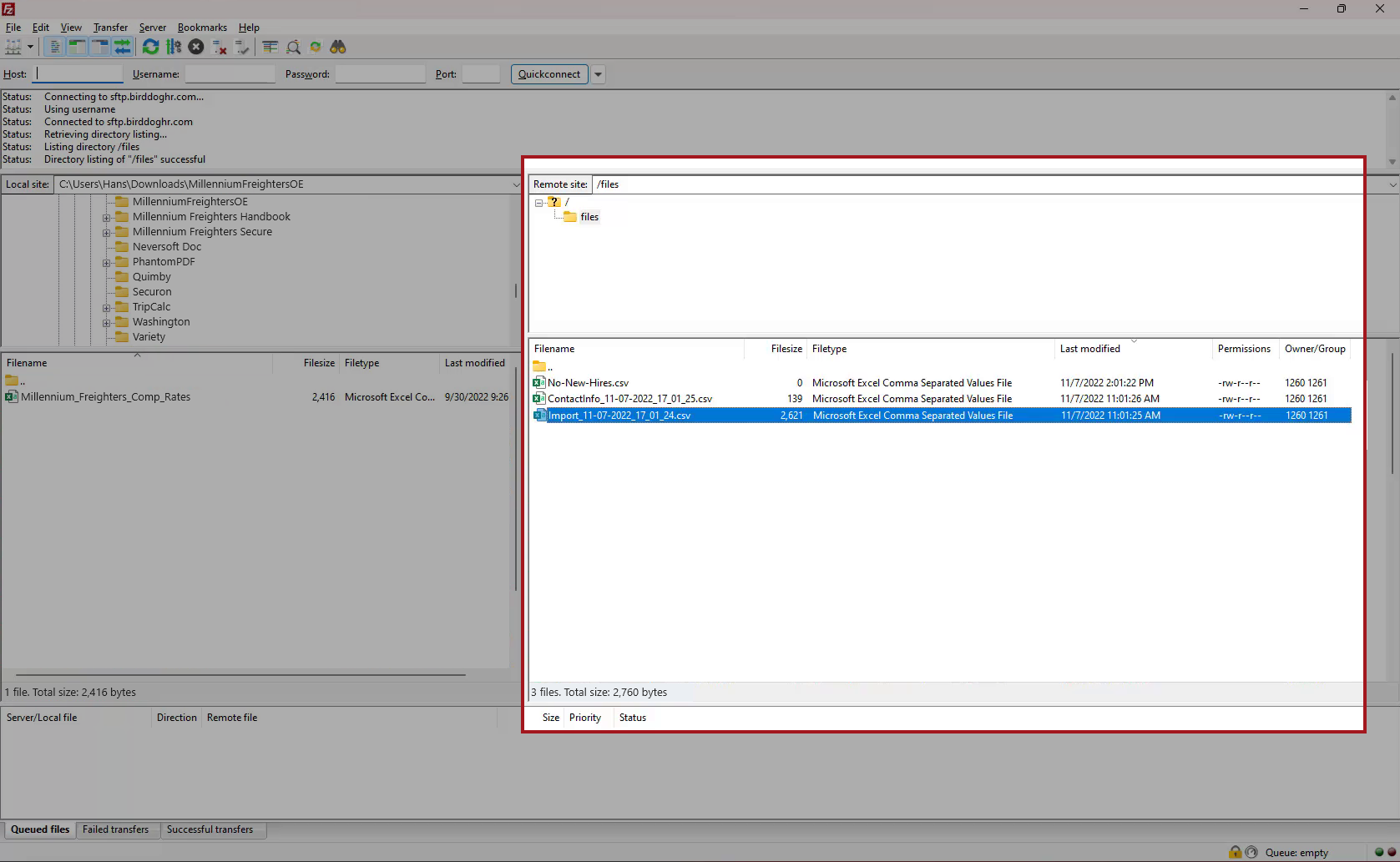1400x862 pixels.
Task: Open the directory listing filters dialog
Action: pos(270,47)
